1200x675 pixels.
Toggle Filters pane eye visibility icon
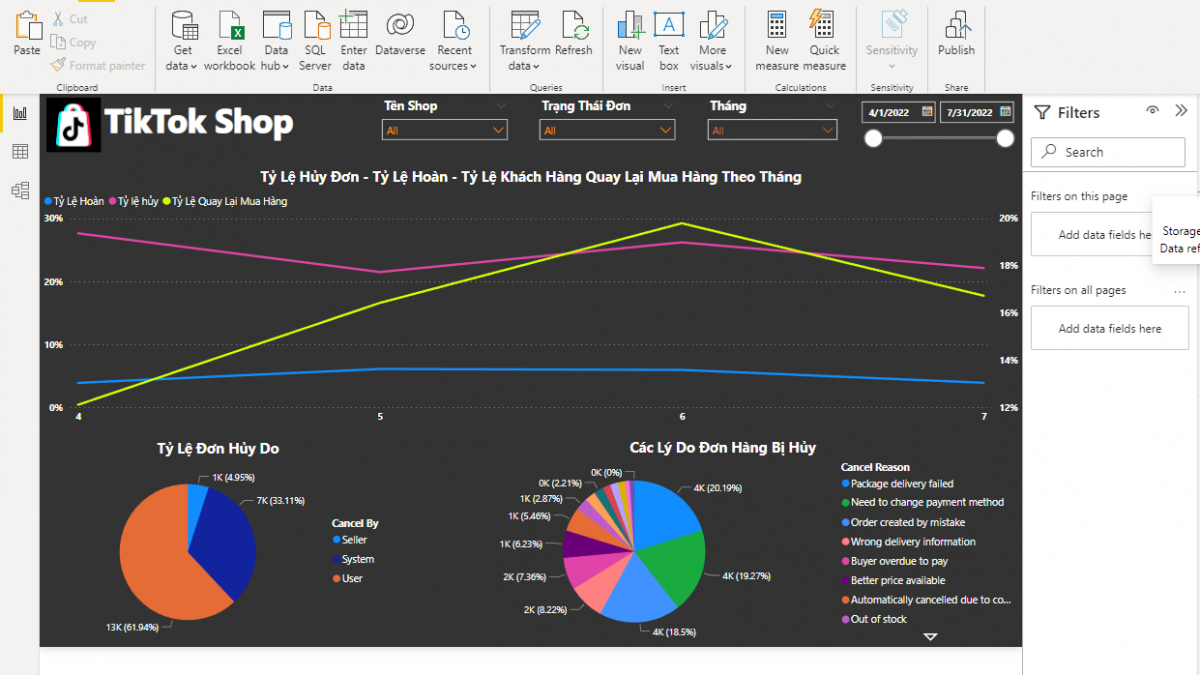coord(1153,112)
